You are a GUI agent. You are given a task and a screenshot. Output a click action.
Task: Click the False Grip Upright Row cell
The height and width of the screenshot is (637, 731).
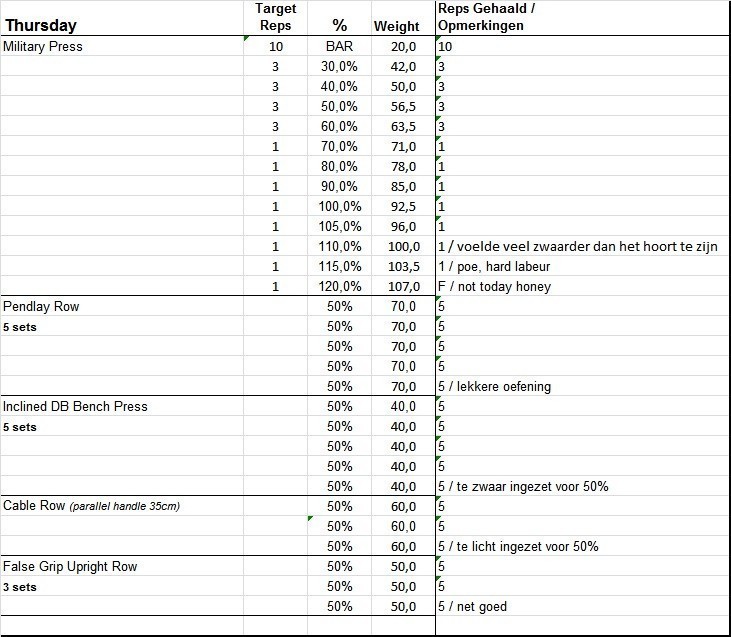[70, 566]
